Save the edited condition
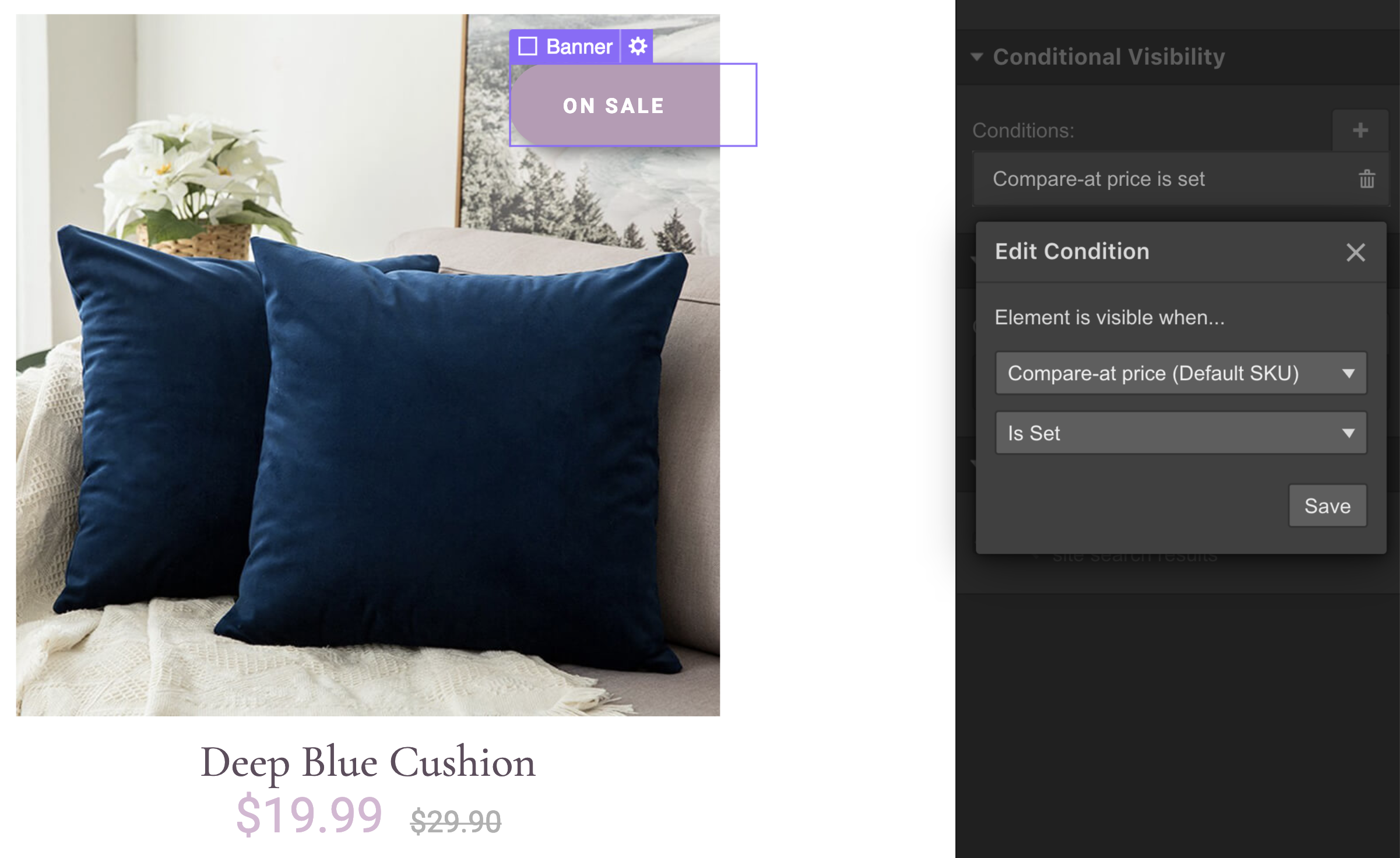Image resolution: width=1400 pixels, height=858 pixels. click(x=1328, y=504)
